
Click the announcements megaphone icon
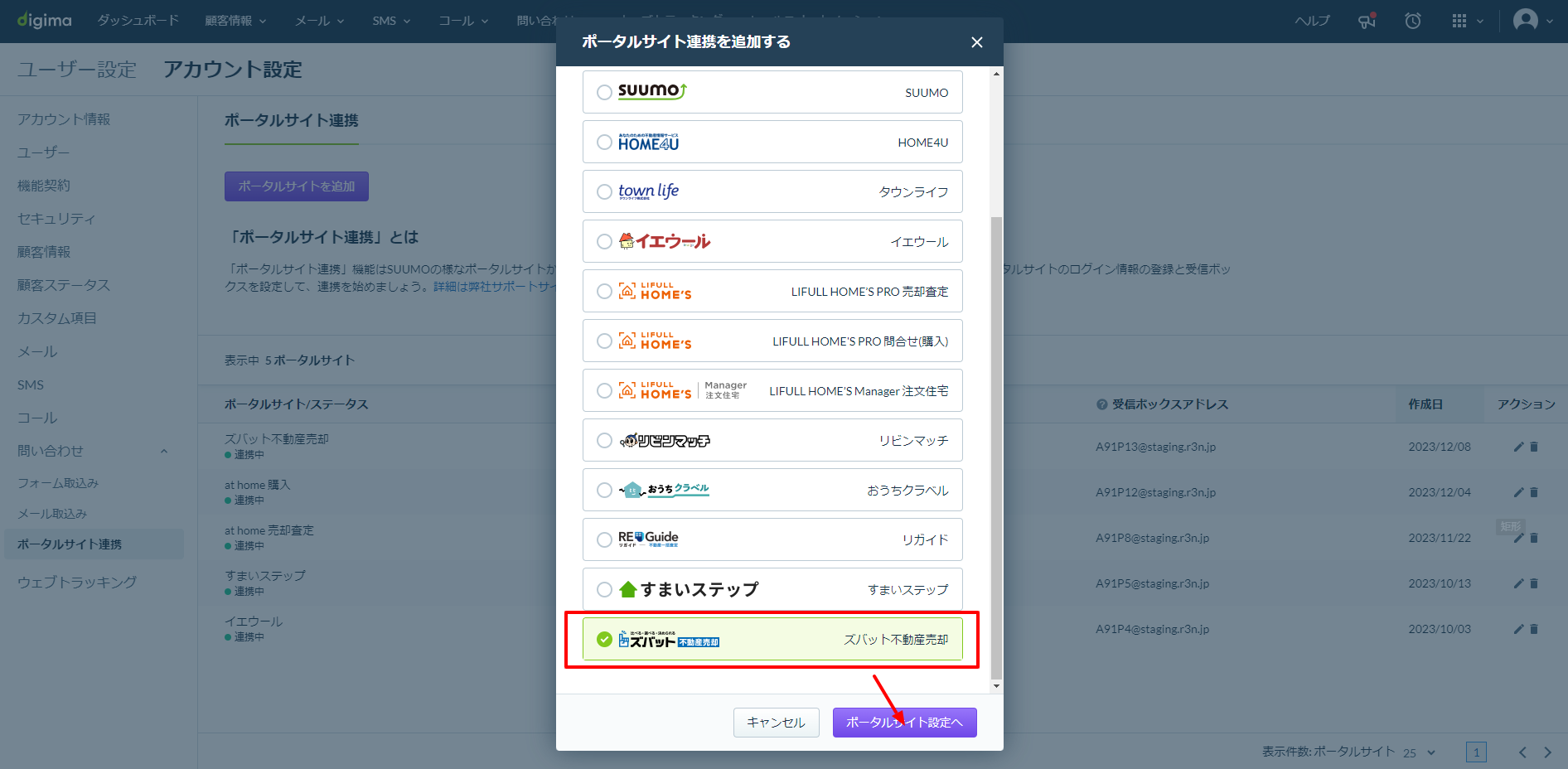coord(1367,21)
